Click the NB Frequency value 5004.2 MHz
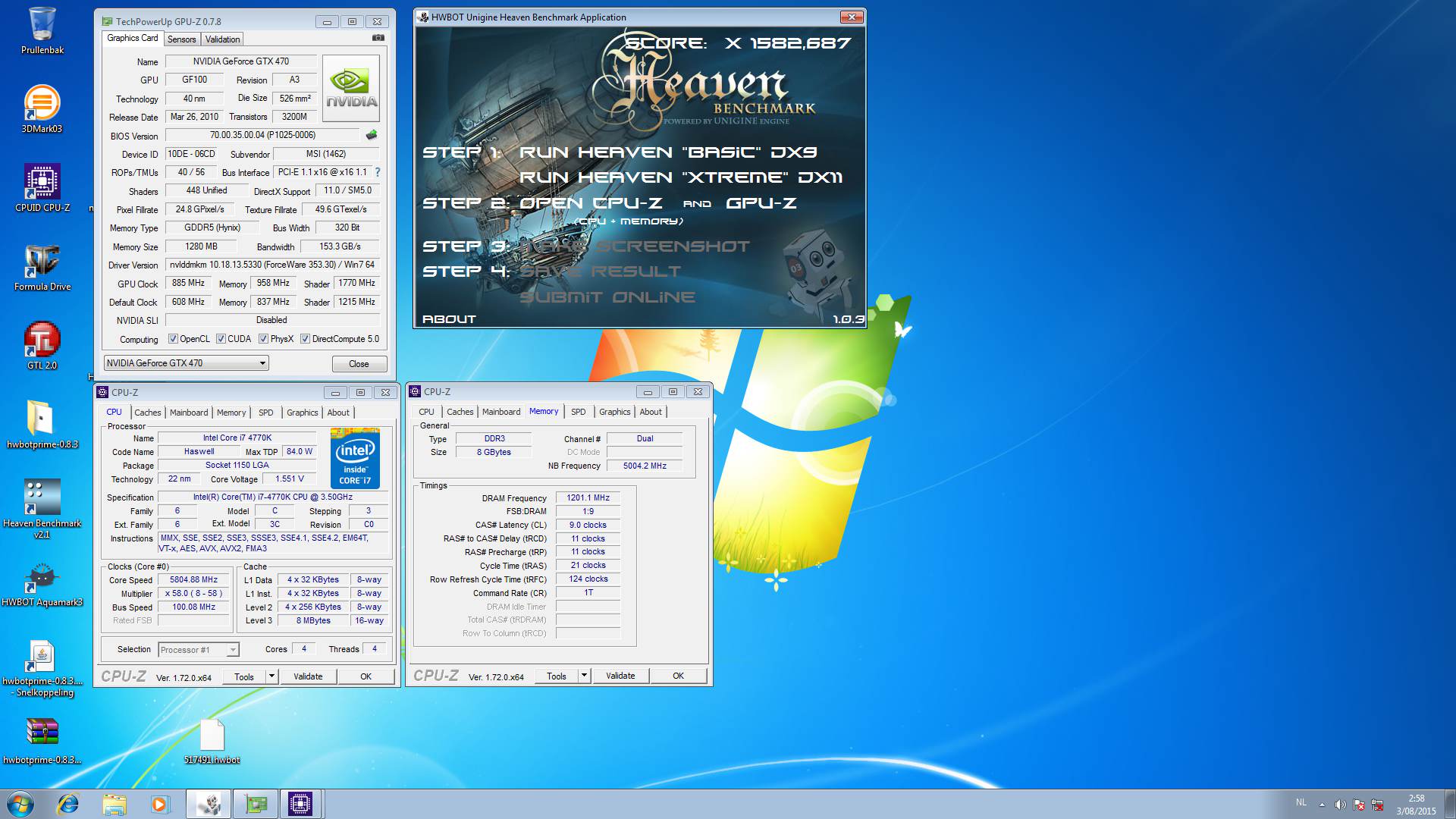This screenshot has height=819, width=1456. pyautogui.click(x=645, y=466)
